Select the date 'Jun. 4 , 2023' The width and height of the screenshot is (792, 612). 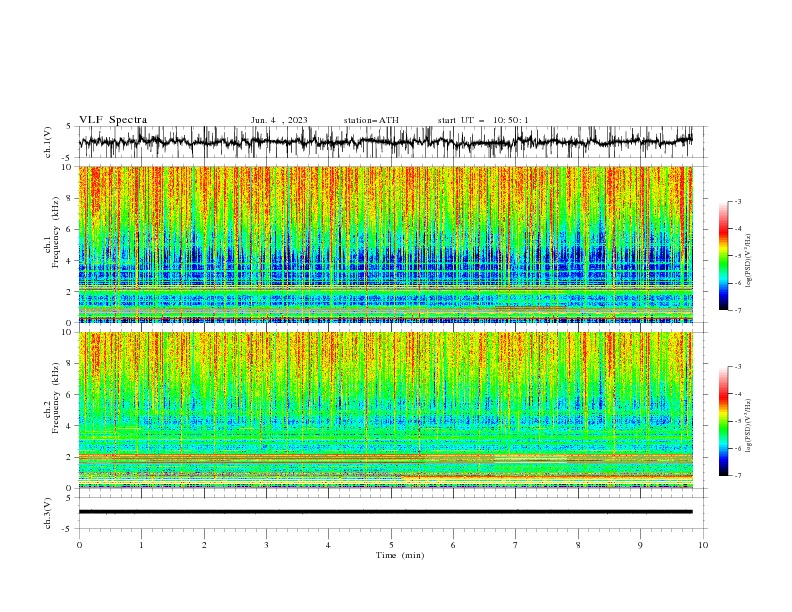(x=279, y=120)
